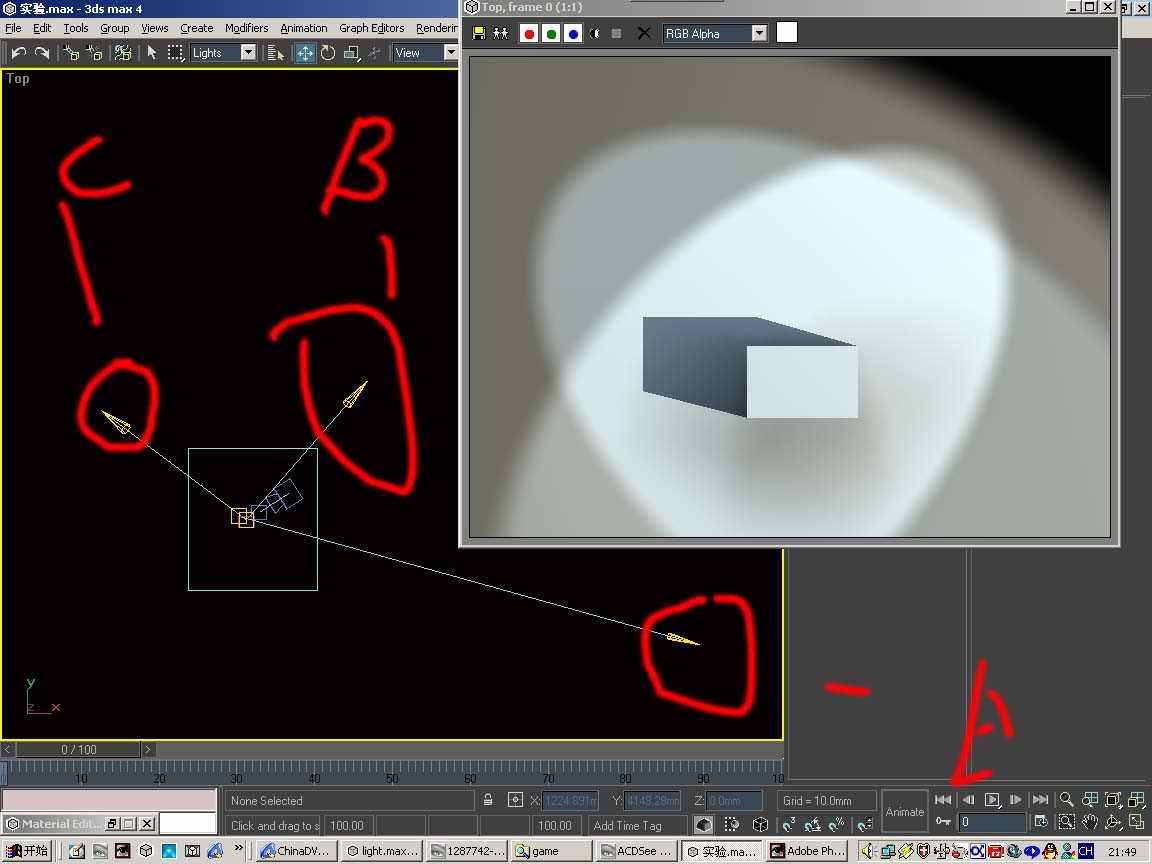Activate Bind to Space Warp tool
Screen dimensions: 1152x864
point(123,53)
